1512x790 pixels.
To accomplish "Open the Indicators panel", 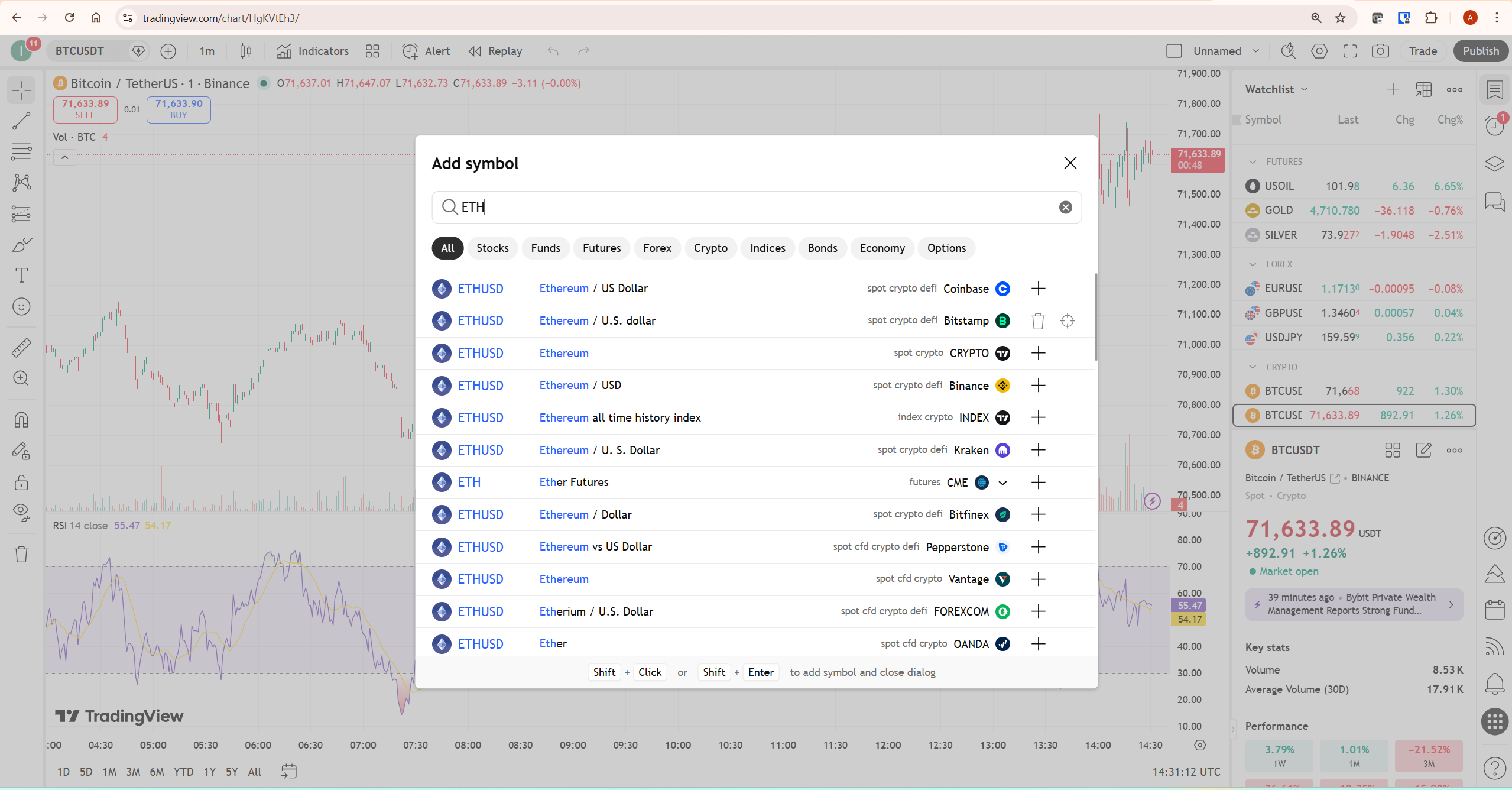I will [x=313, y=51].
